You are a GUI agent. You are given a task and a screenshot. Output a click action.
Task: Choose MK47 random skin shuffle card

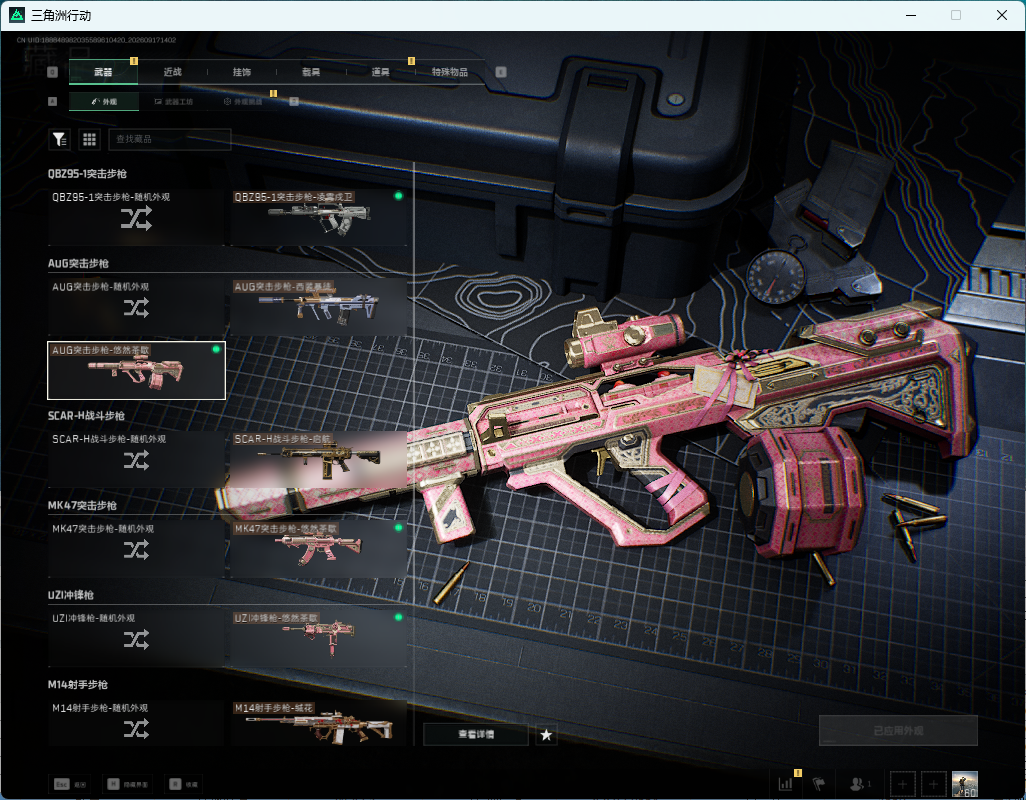pos(136,549)
